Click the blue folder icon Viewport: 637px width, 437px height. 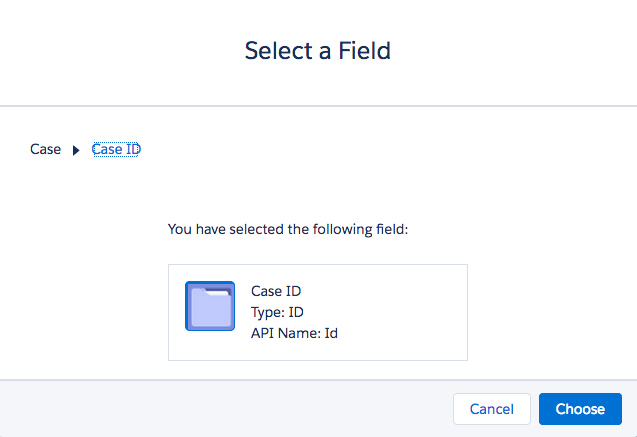[210, 306]
